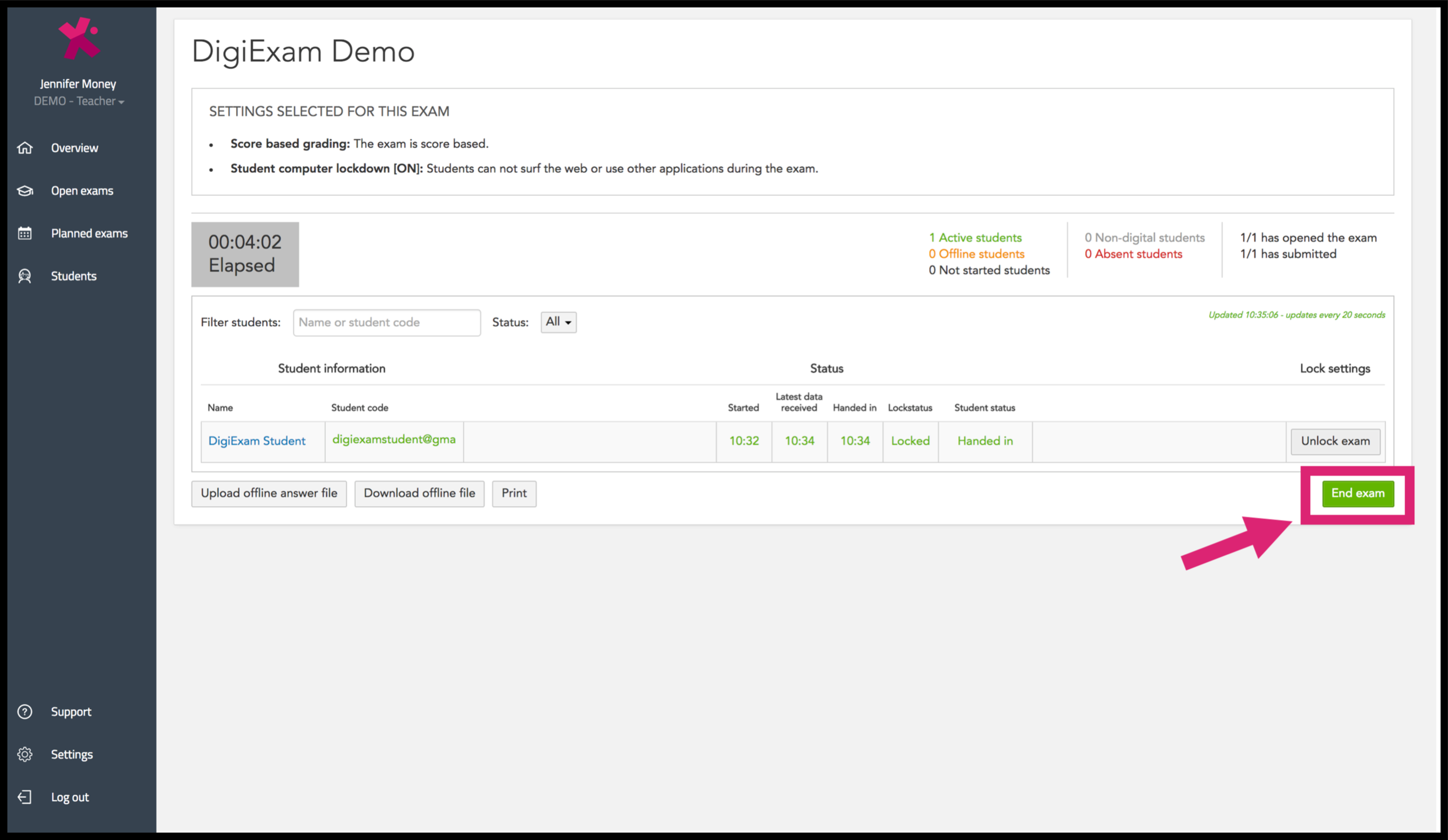Click the Locked lockstatus cell
The width and height of the screenshot is (1448, 840).
(x=911, y=441)
